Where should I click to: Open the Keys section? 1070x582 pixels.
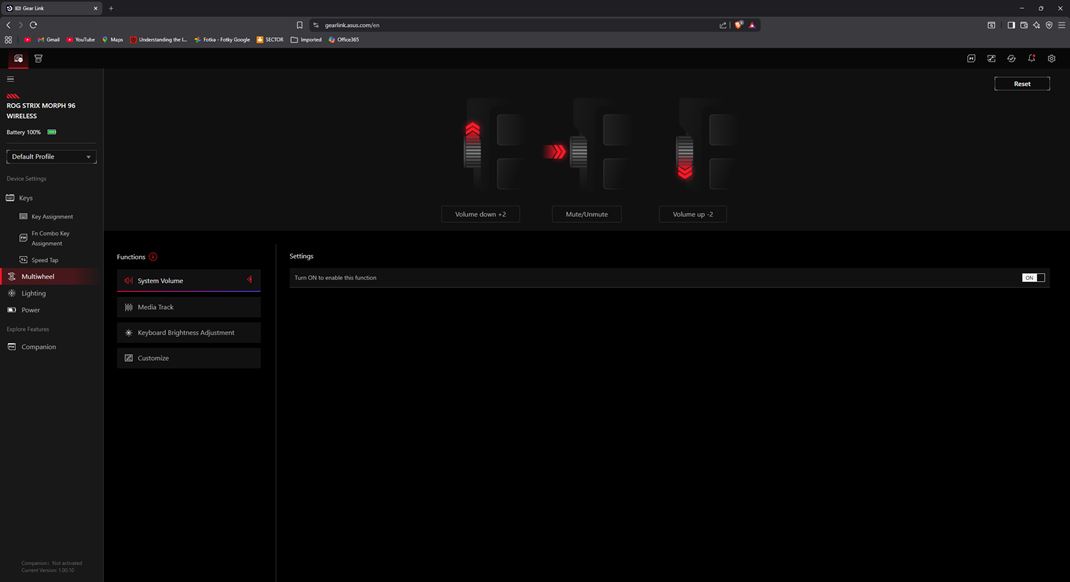point(19,198)
